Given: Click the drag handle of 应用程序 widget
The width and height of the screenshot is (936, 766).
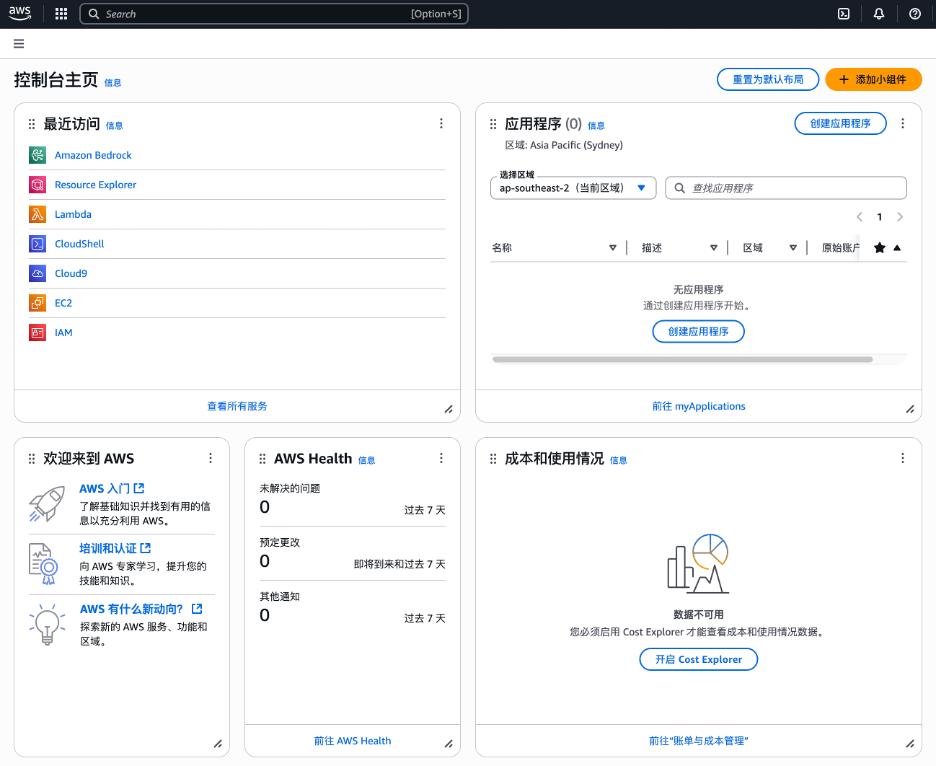Looking at the screenshot, I should (493, 124).
